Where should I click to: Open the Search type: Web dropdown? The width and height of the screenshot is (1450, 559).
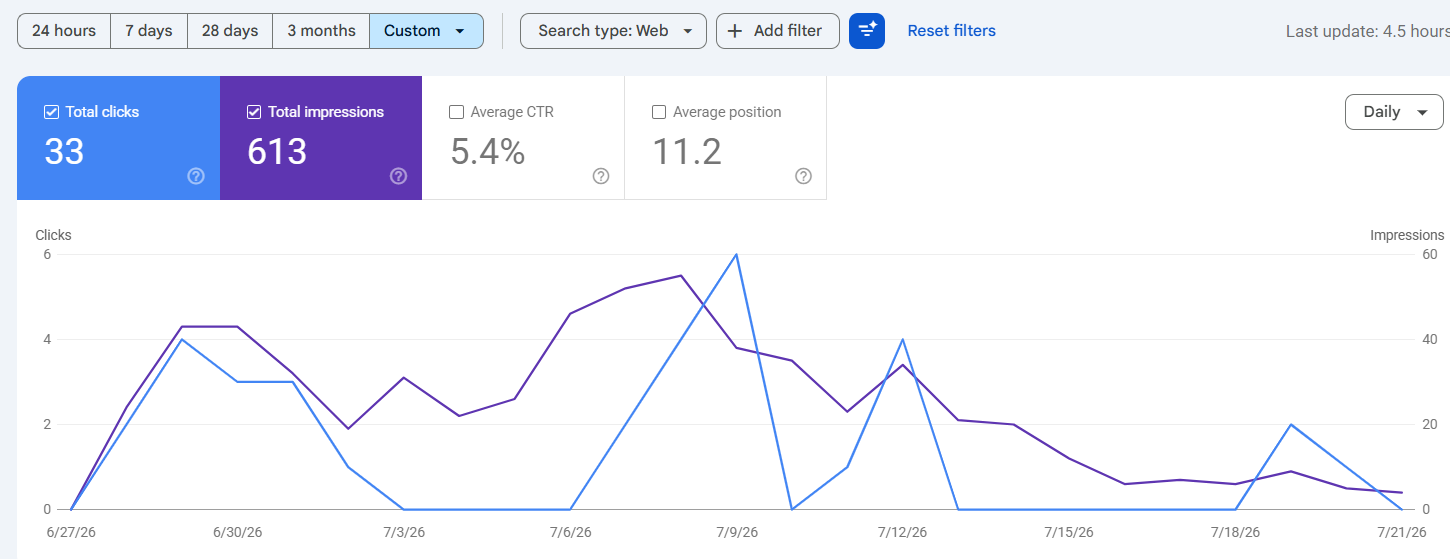pyautogui.click(x=613, y=31)
